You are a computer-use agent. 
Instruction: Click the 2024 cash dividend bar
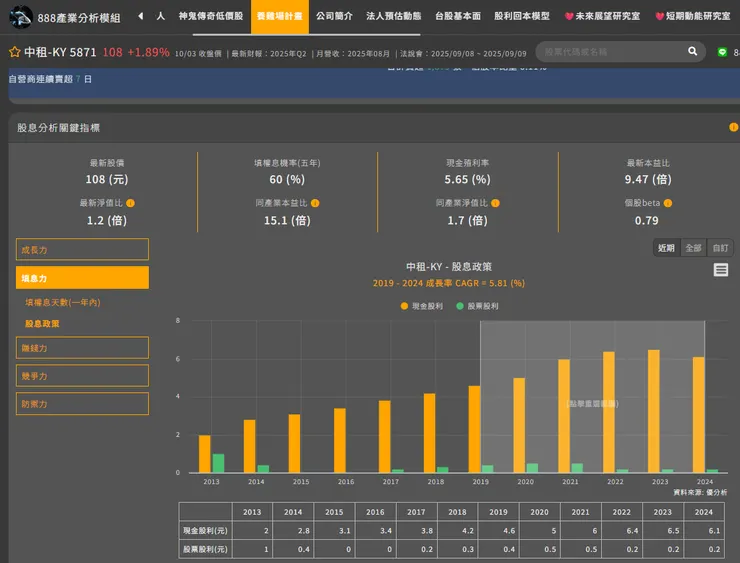[698, 415]
